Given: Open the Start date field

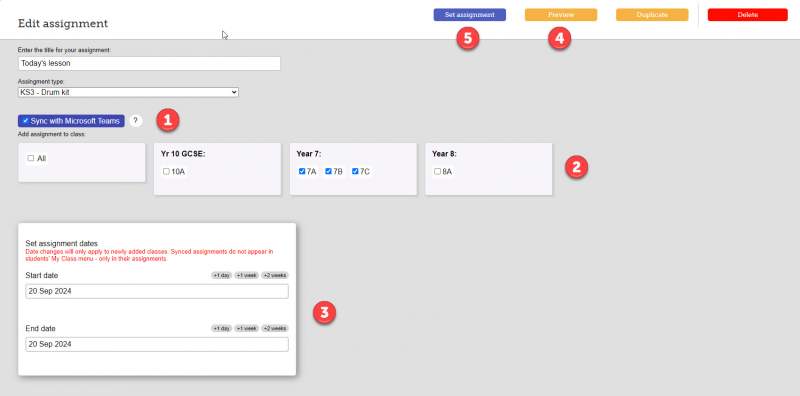Looking at the screenshot, I should (157, 291).
